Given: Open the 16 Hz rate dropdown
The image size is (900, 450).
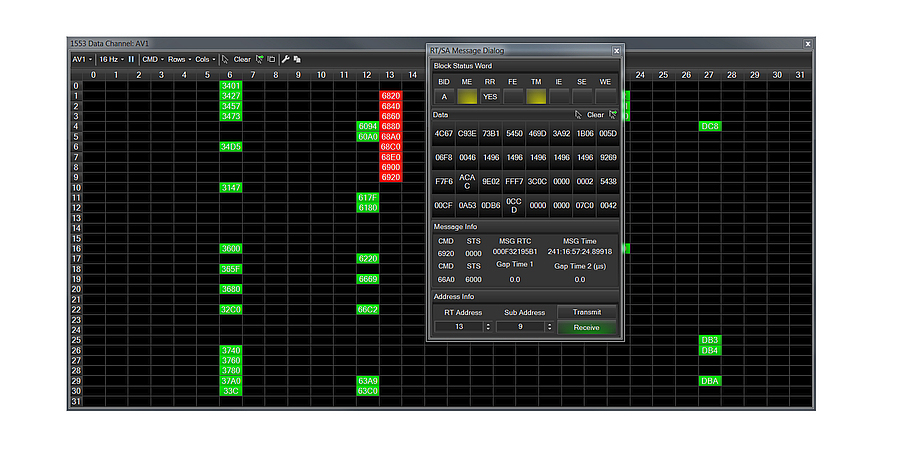Looking at the screenshot, I should (111, 59).
